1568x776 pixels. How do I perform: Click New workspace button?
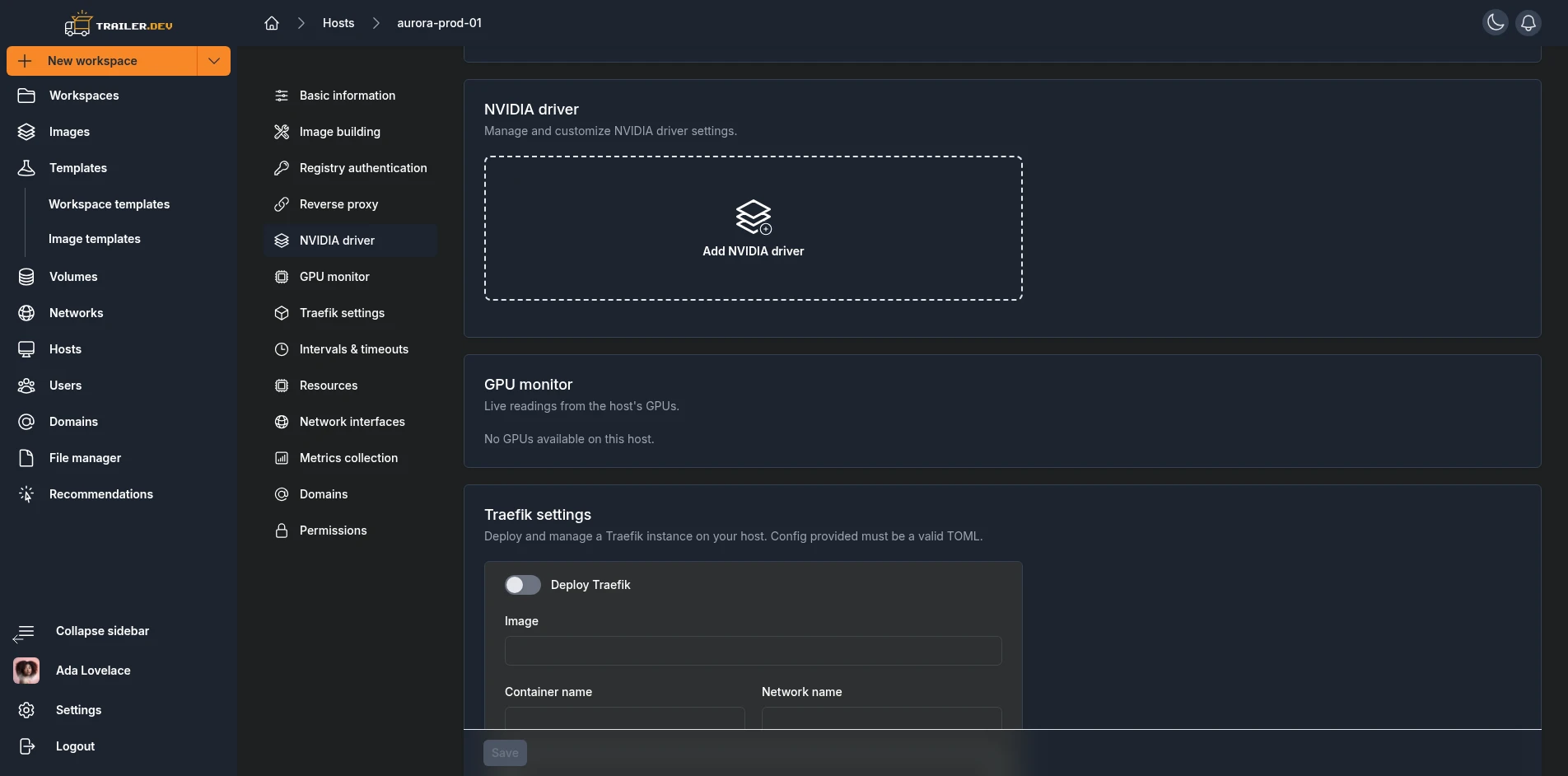pos(102,61)
